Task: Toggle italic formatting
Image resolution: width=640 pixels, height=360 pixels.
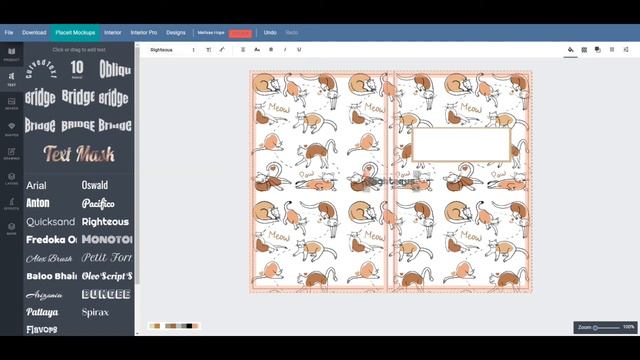Action: pos(285,50)
